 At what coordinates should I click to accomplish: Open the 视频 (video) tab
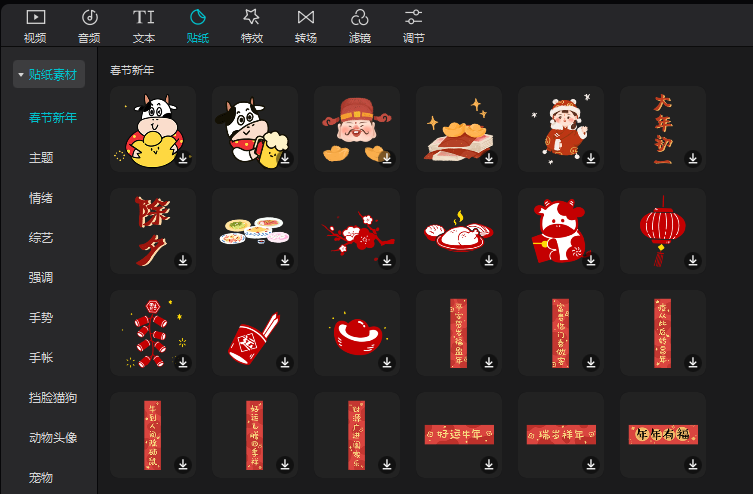coord(35,25)
